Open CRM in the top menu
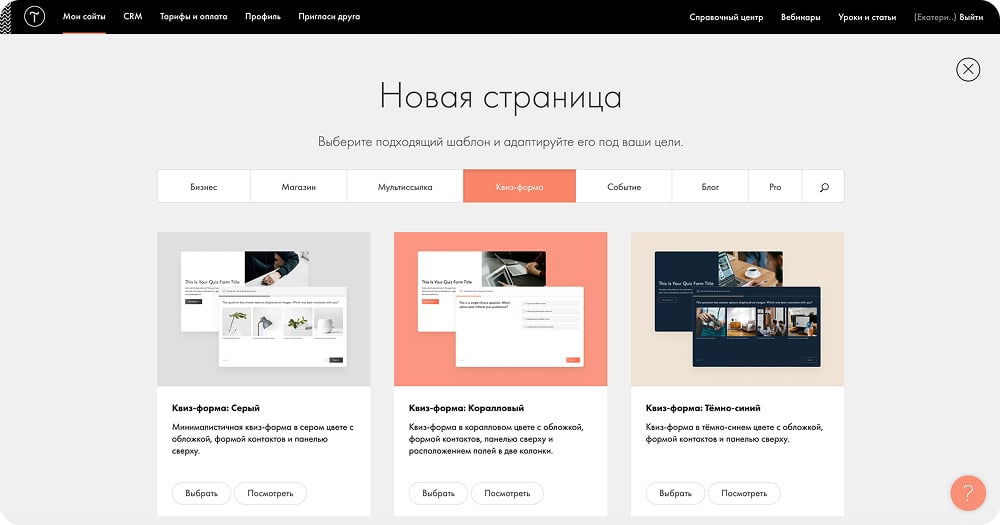The height and width of the screenshot is (525, 1000). 133,17
